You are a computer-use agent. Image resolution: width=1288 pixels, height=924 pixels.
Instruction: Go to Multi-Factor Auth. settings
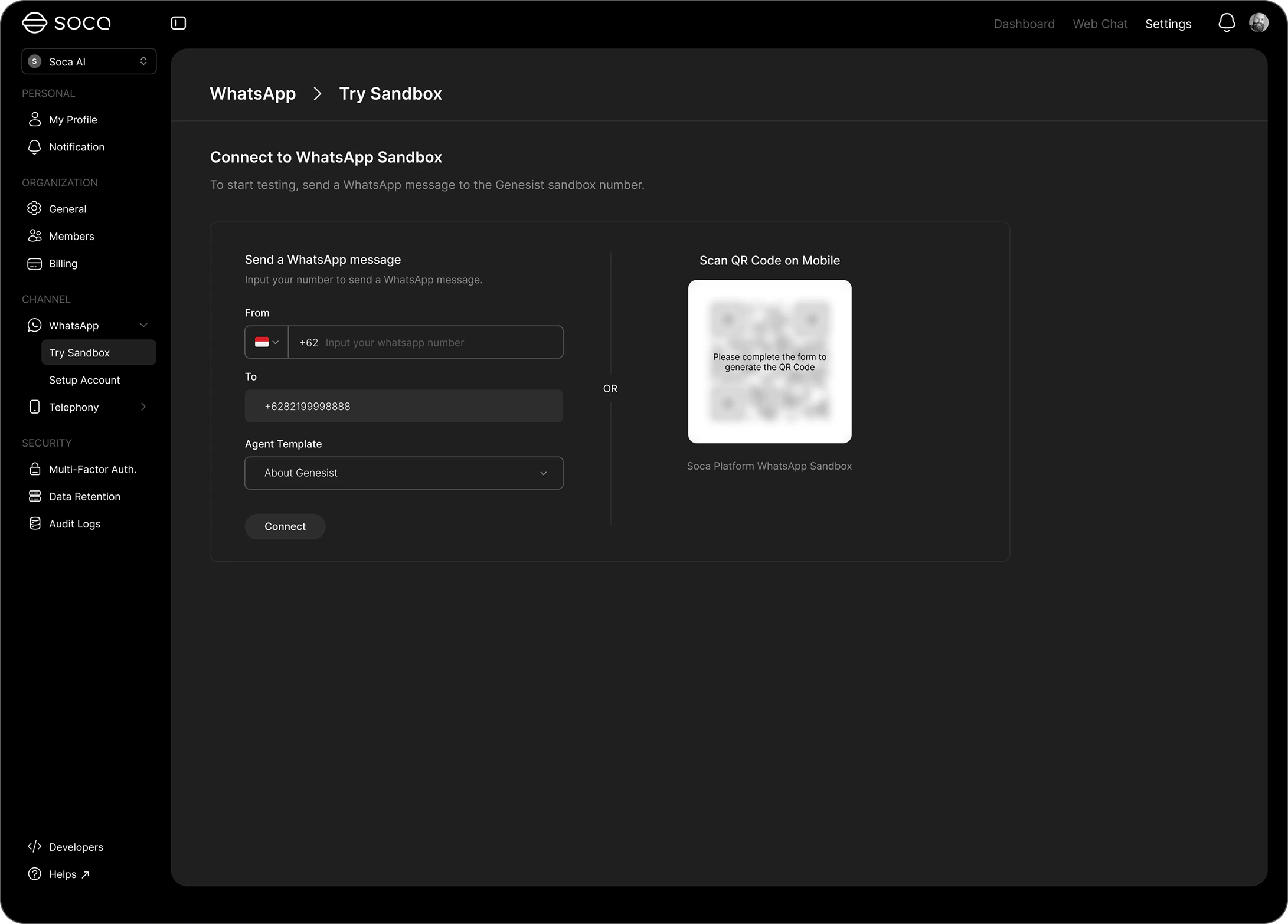point(92,470)
